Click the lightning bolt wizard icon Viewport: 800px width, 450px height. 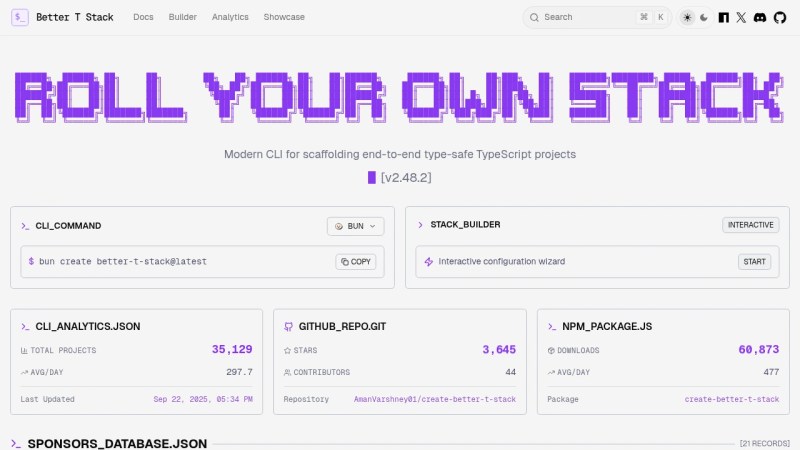tap(429, 262)
